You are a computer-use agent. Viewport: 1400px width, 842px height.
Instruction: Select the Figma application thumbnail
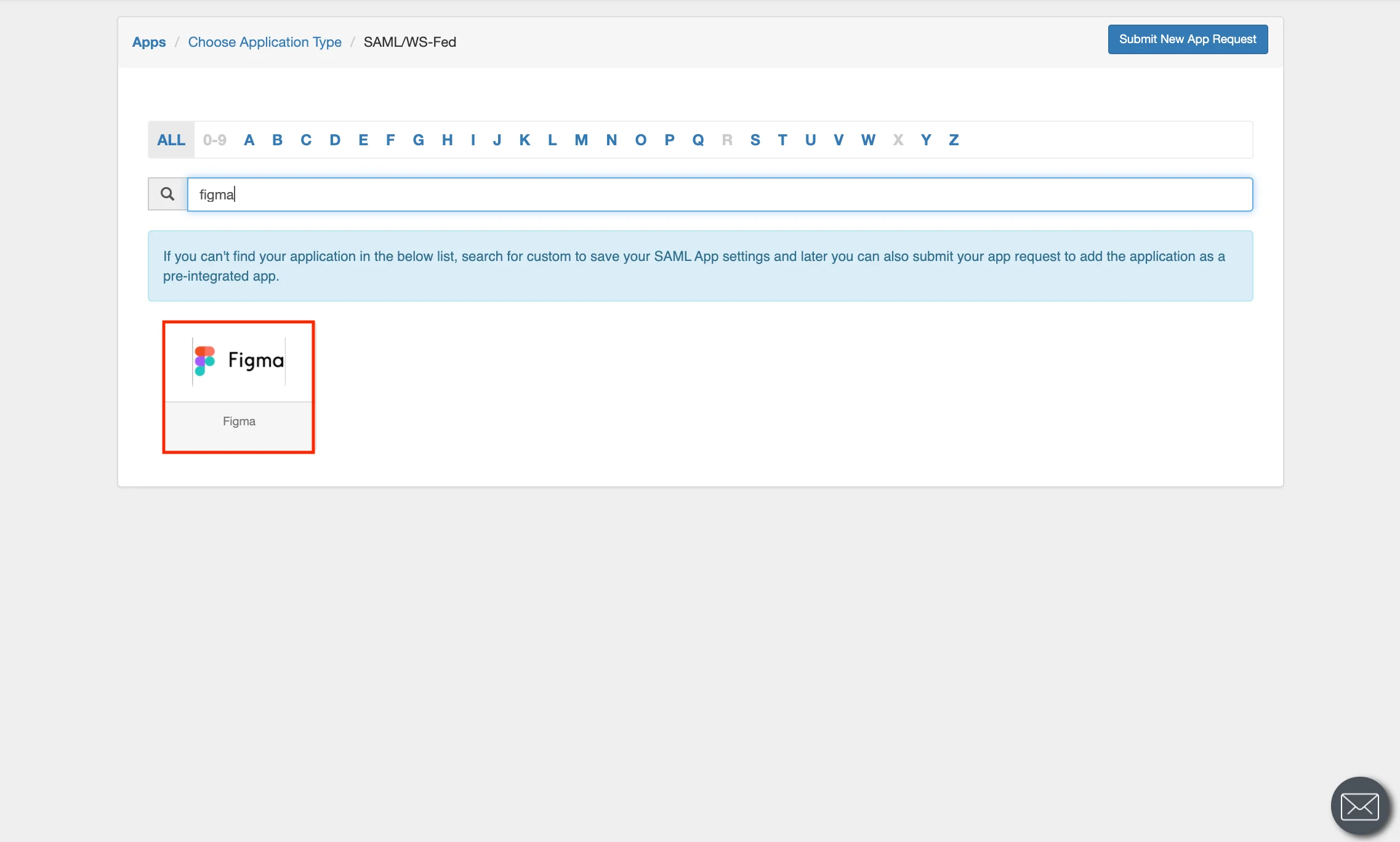240,385
